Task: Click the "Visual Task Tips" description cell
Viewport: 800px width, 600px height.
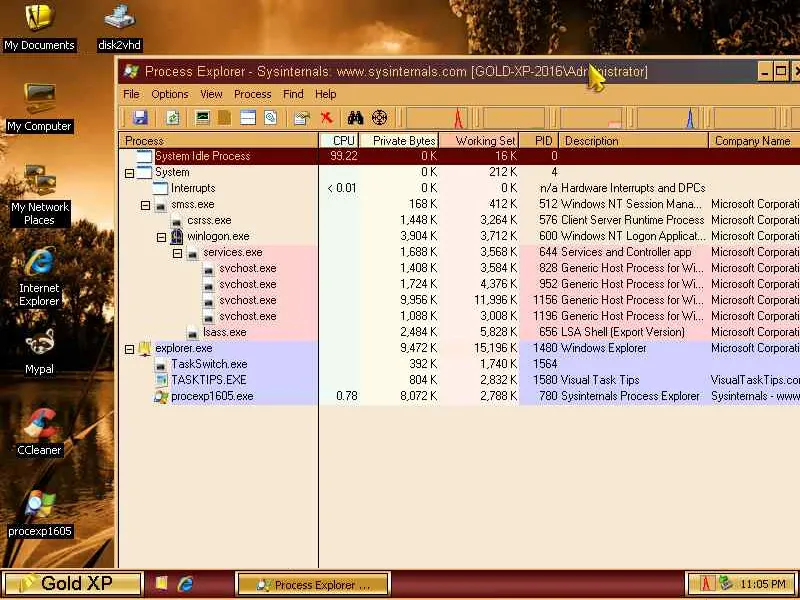Action: (600, 380)
